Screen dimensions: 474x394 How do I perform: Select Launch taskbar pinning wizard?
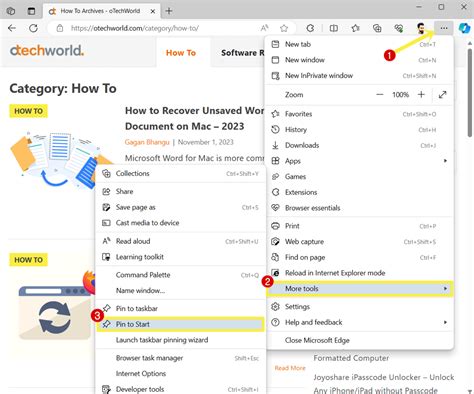tap(180, 340)
